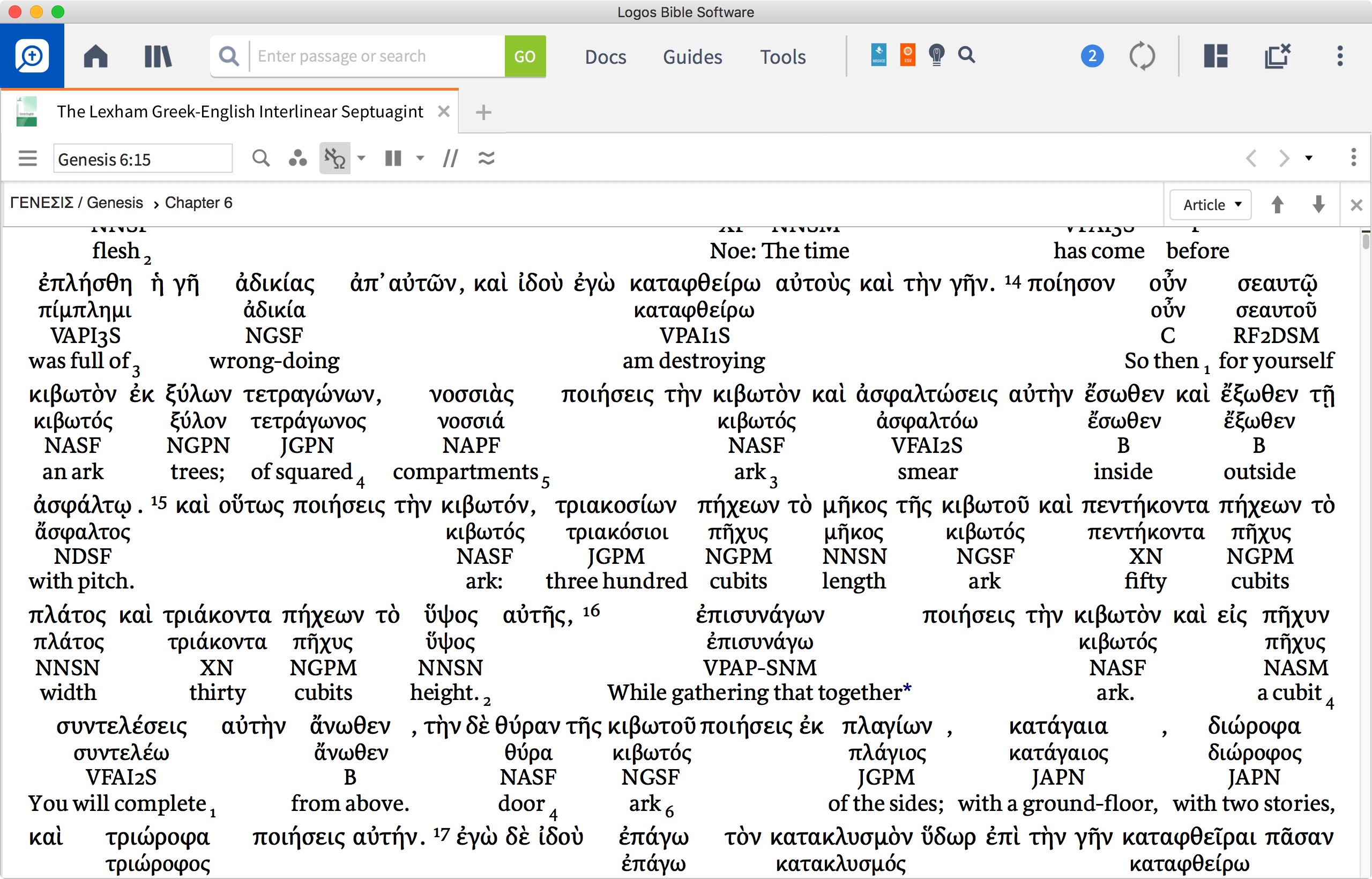Open the orange ESV Bible shortcut
The image size is (1372, 879).
[x=907, y=55]
